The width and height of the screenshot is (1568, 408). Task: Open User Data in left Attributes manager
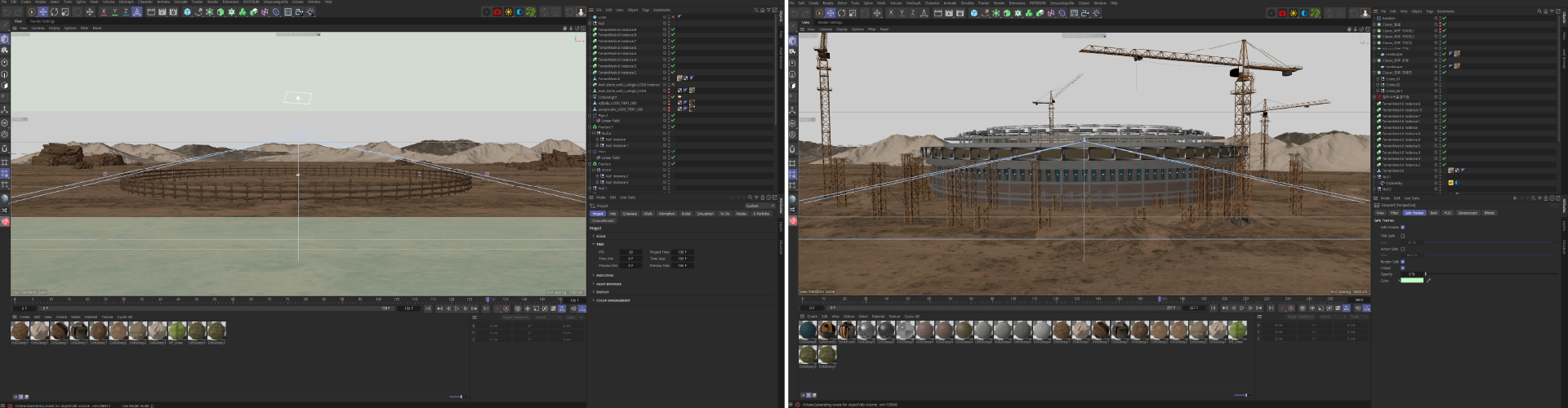(627, 197)
